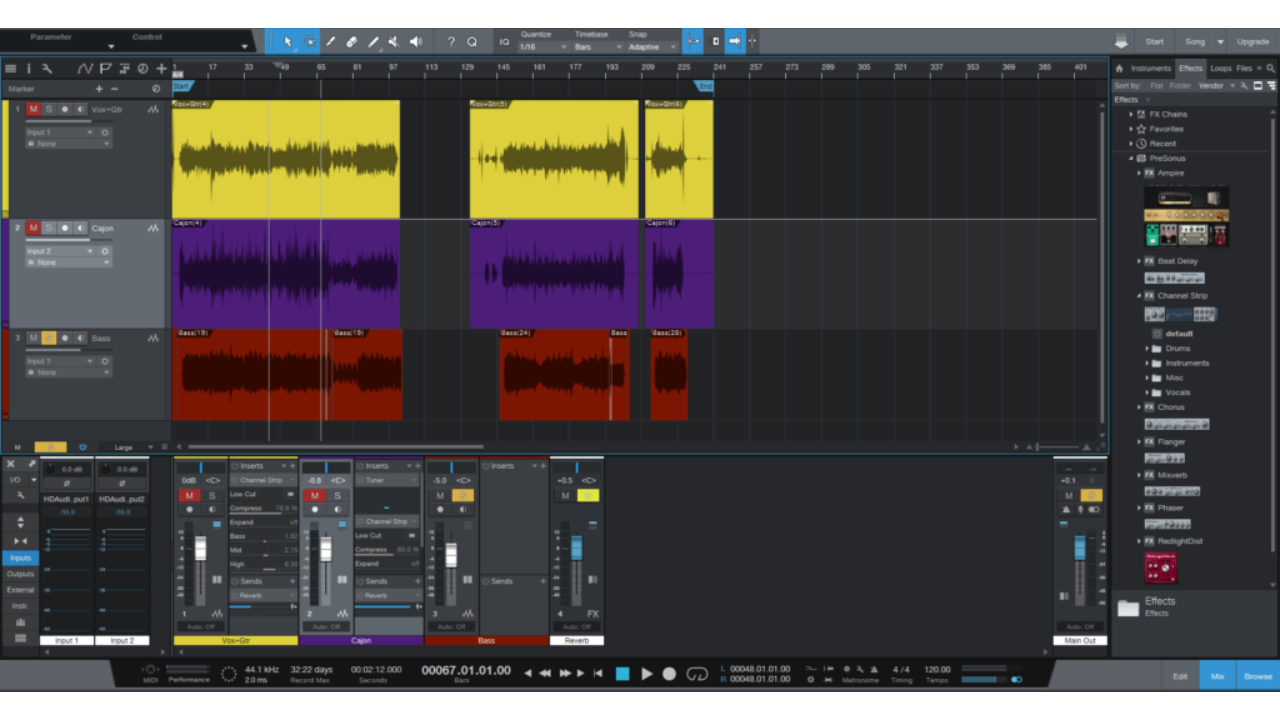
Task: Open the help question mark icon
Action: click(452, 42)
